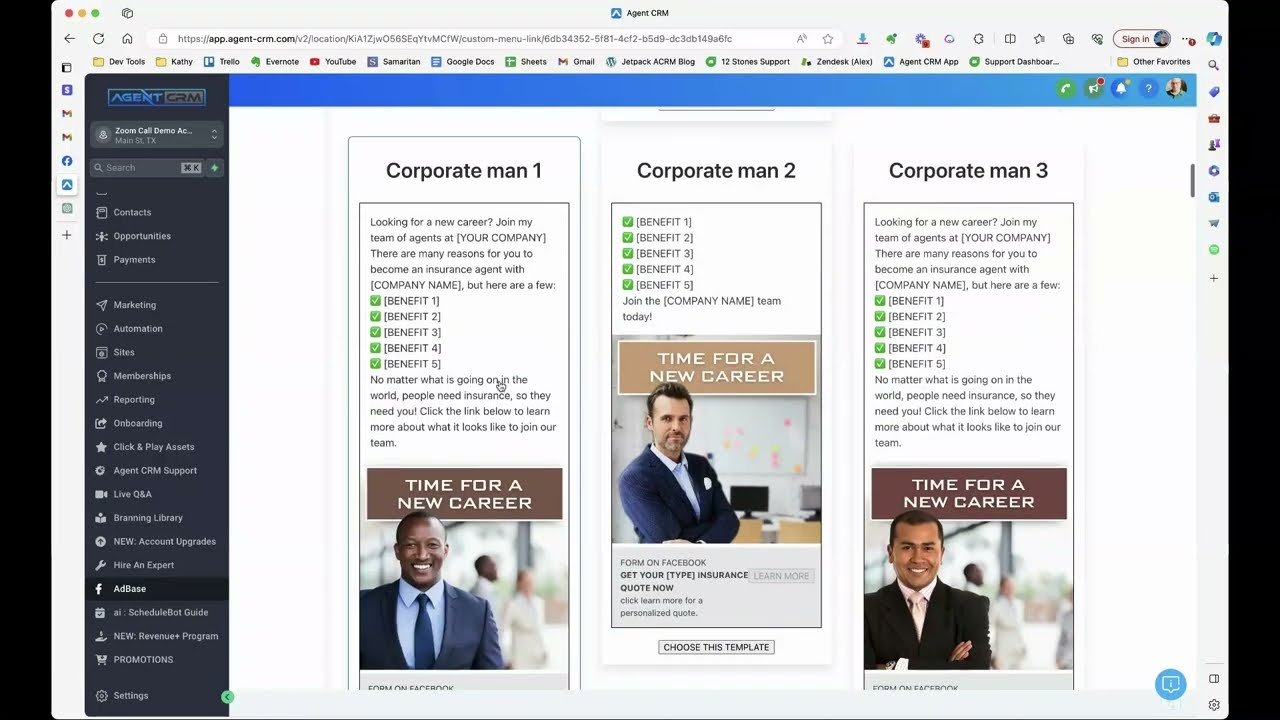Open the Google Docs bookmark

tap(463, 62)
